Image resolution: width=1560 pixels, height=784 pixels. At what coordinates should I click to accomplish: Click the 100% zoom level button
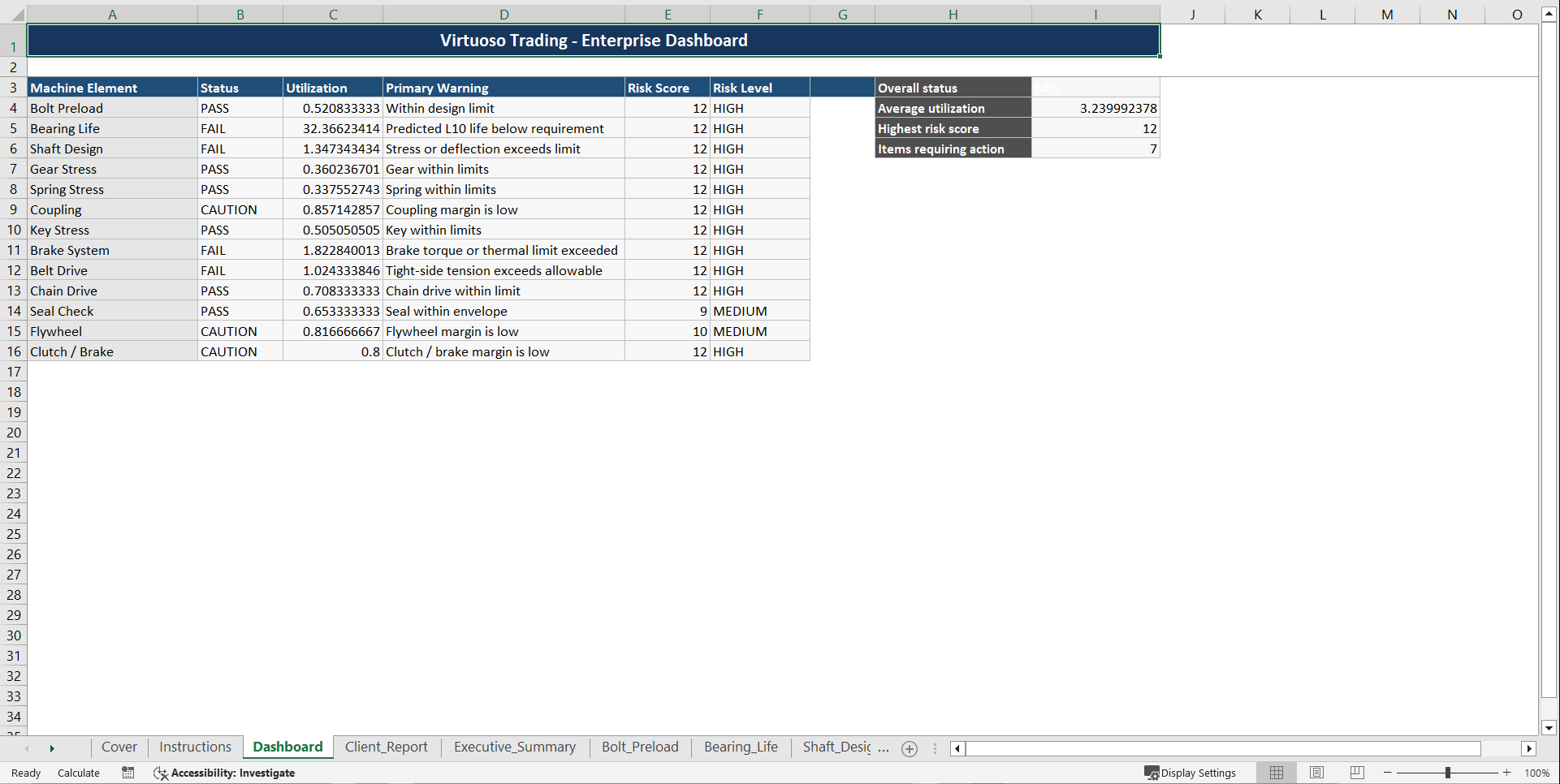pos(1537,773)
